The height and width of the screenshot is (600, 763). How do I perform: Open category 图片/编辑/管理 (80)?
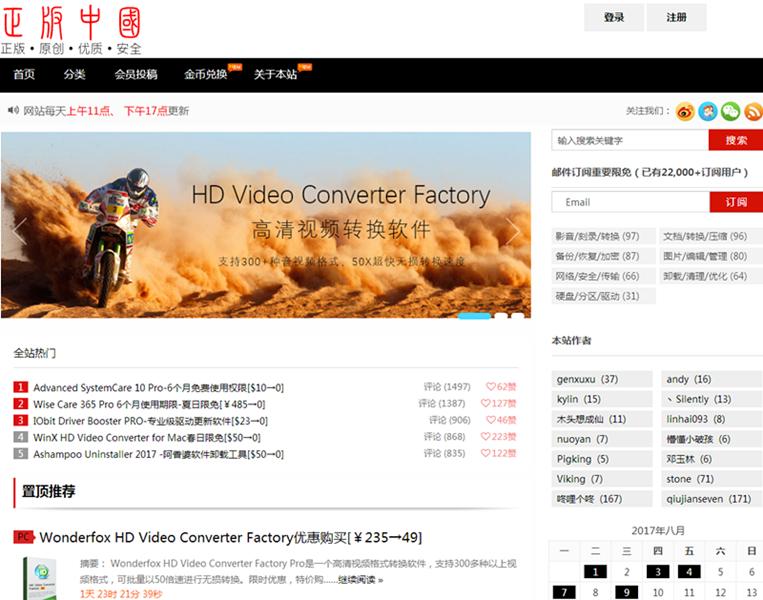[711, 256]
